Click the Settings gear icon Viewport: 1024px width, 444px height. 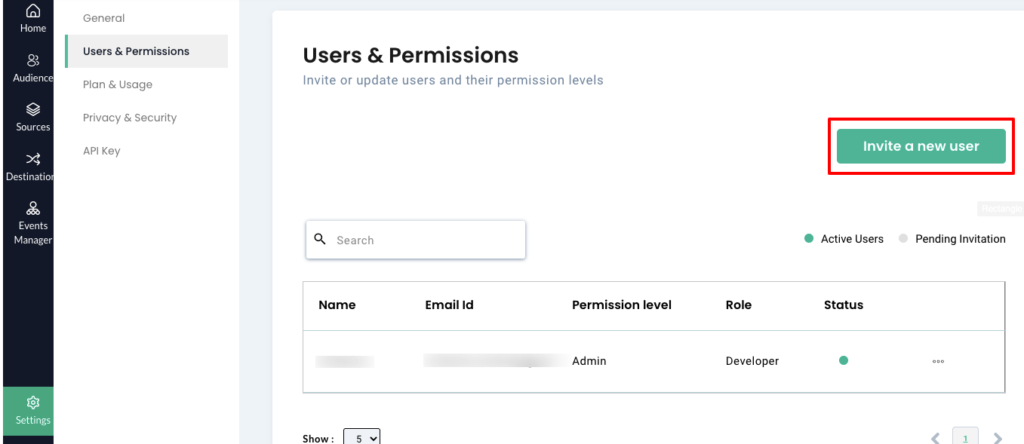coord(33,402)
